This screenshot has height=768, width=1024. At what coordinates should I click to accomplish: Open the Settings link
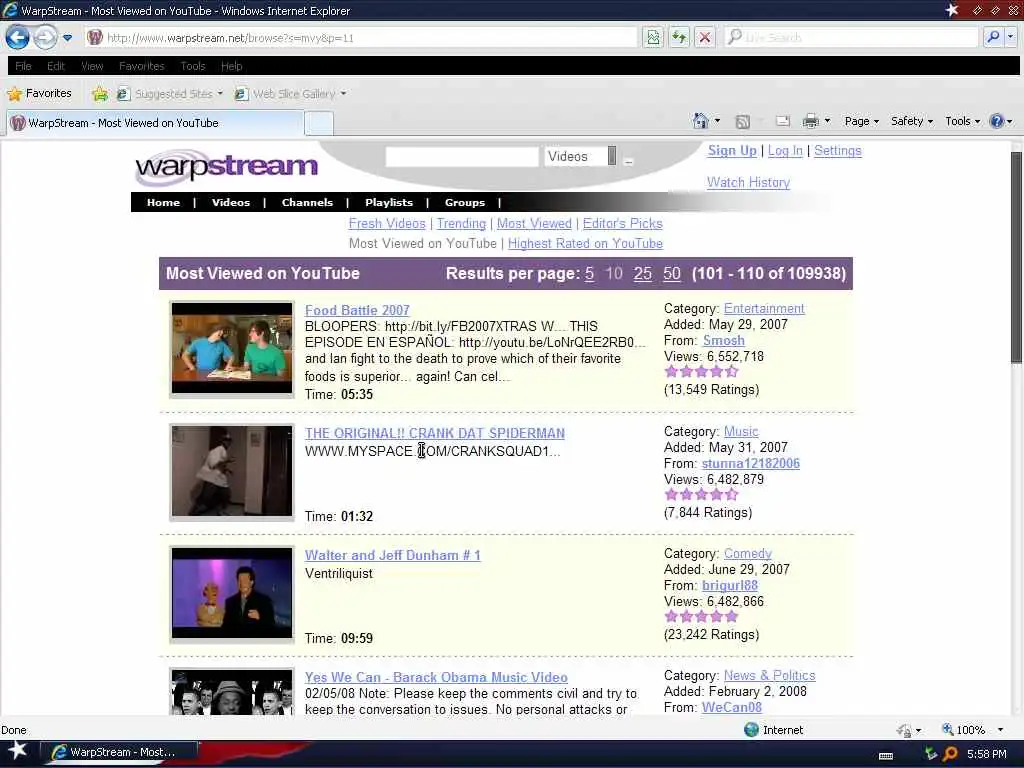point(838,151)
